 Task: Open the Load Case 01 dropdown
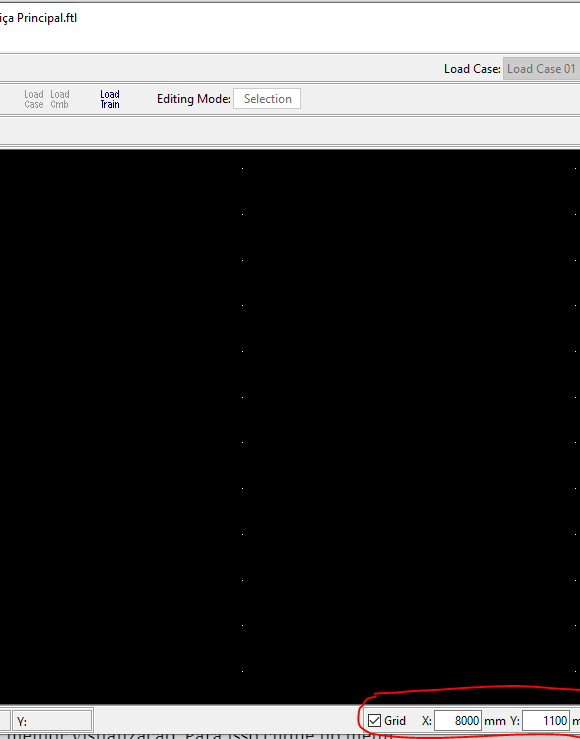tap(541, 69)
